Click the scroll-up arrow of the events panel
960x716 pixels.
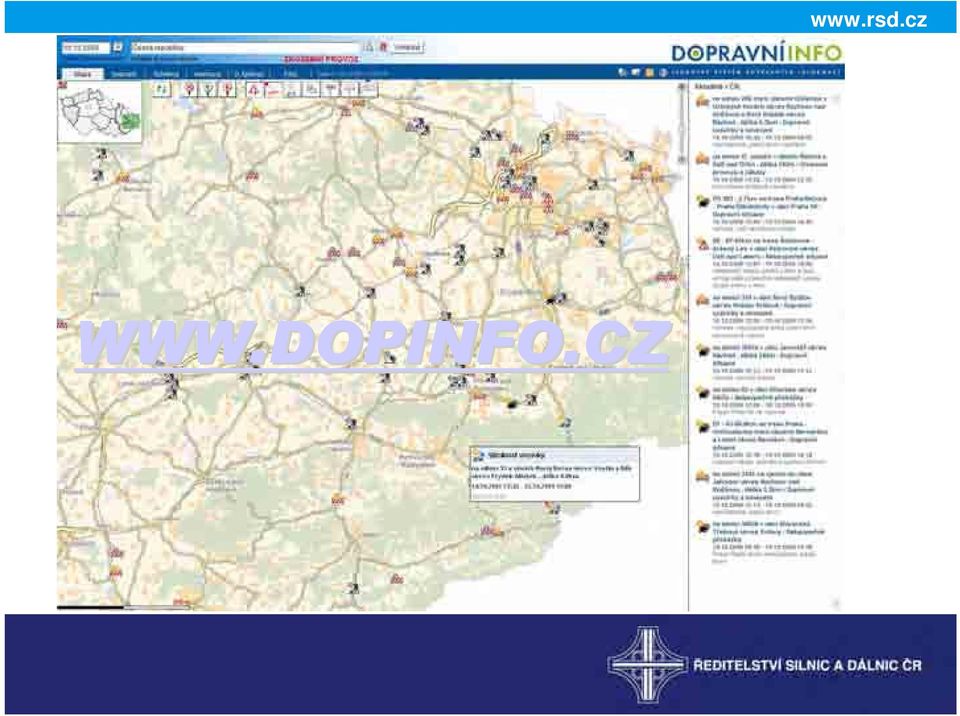pyautogui.click(x=836, y=99)
